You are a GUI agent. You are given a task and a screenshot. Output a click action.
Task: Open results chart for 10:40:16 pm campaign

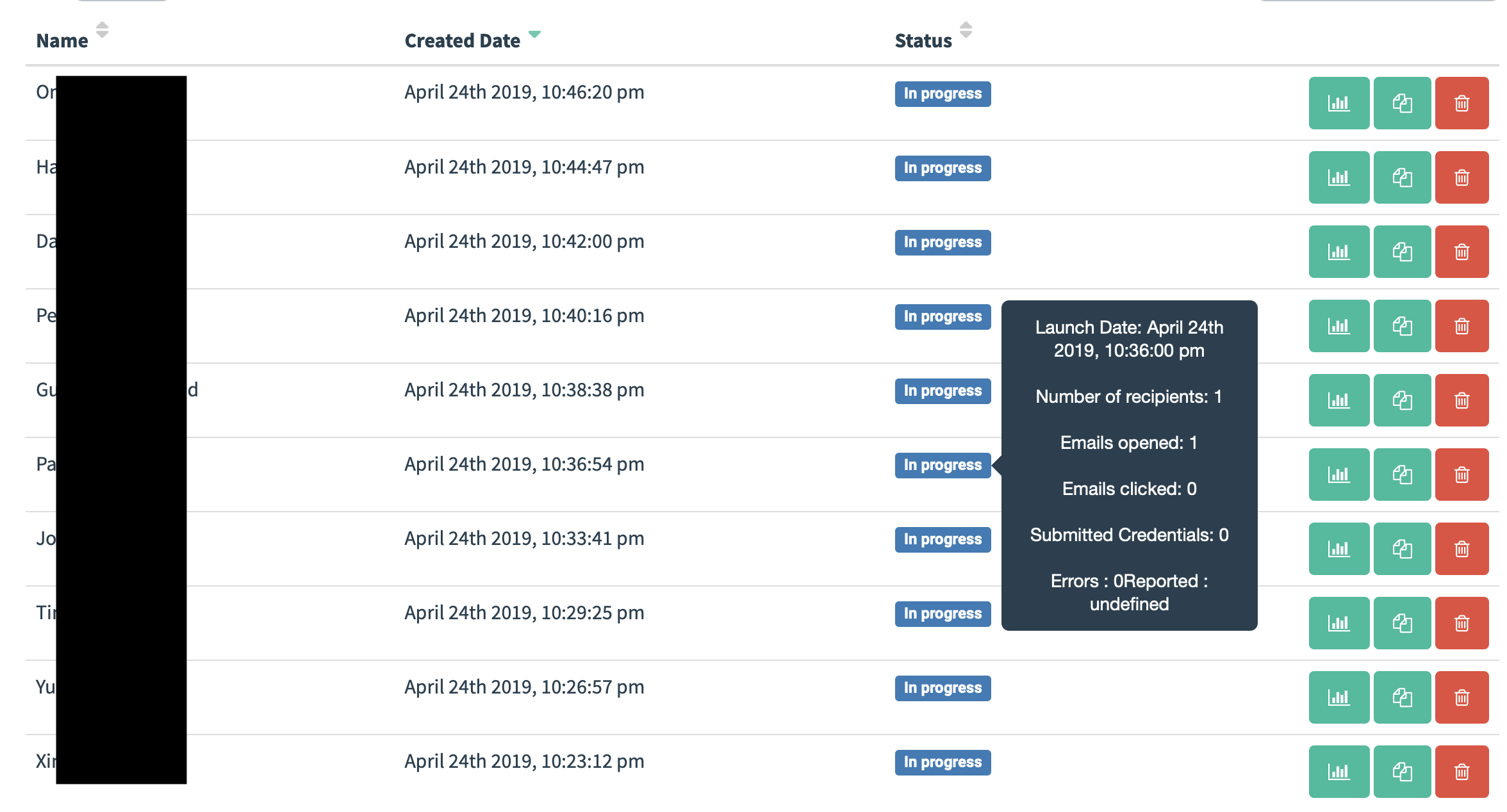click(x=1338, y=326)
